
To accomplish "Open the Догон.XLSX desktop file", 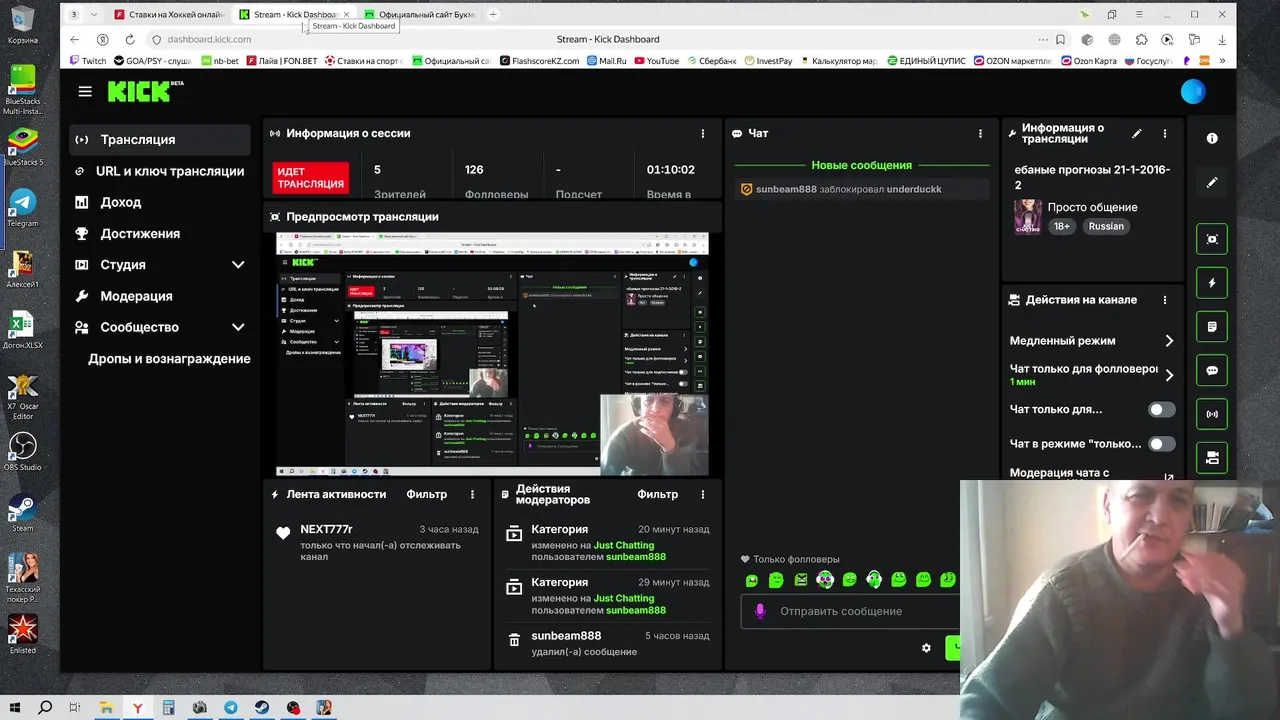I will point(22,331).
